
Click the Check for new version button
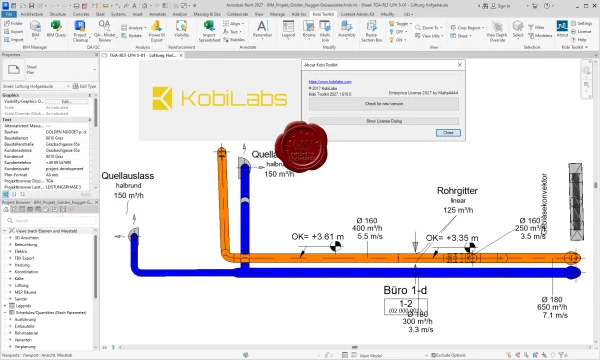click(x=384, y=104)
